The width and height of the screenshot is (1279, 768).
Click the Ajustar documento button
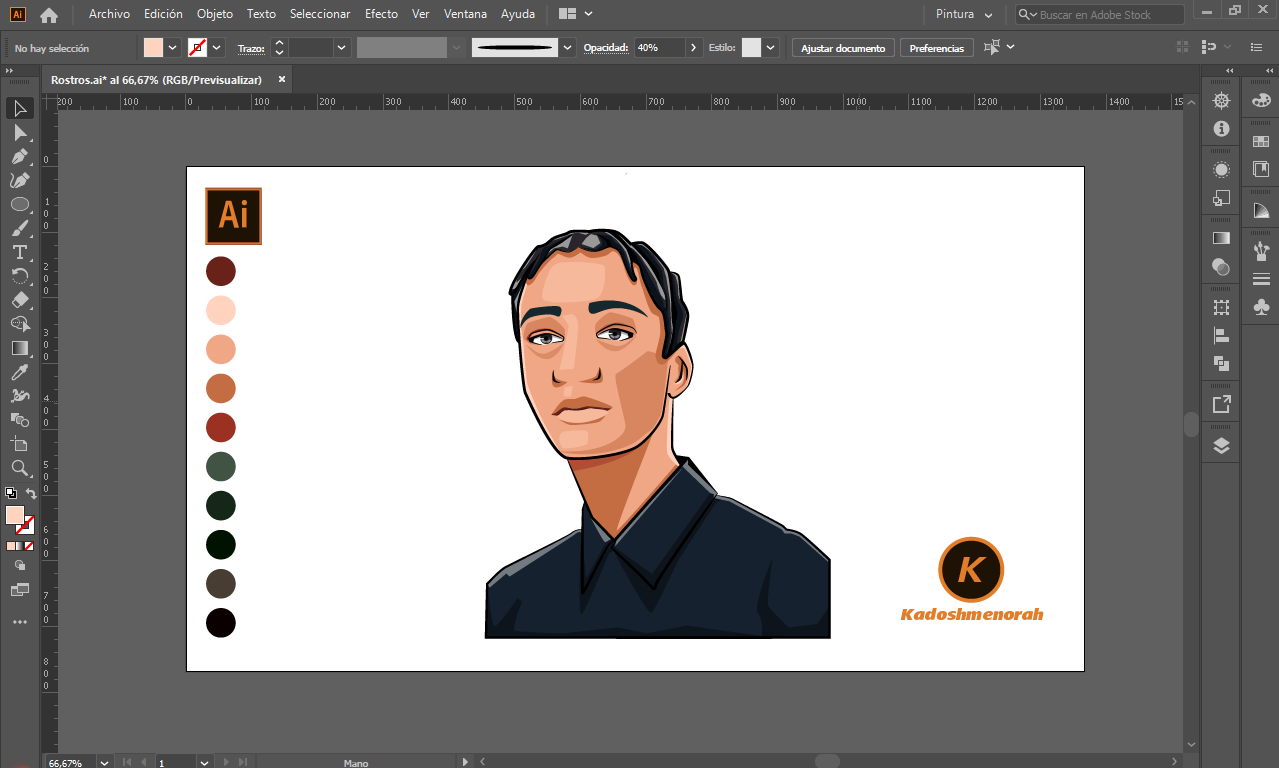point(842,48)
